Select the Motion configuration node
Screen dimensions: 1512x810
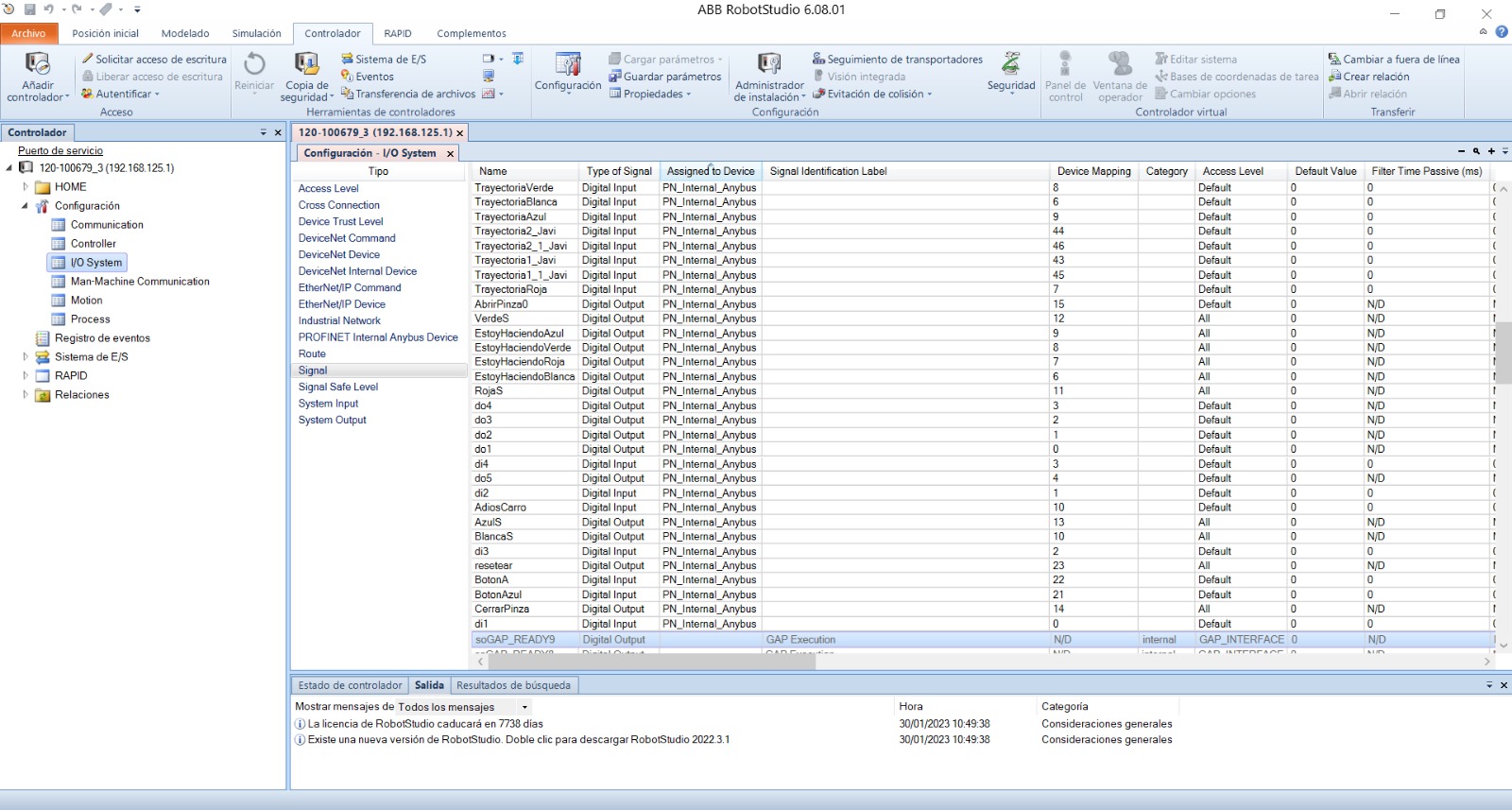pyautogui.click(x=86, y=301)
